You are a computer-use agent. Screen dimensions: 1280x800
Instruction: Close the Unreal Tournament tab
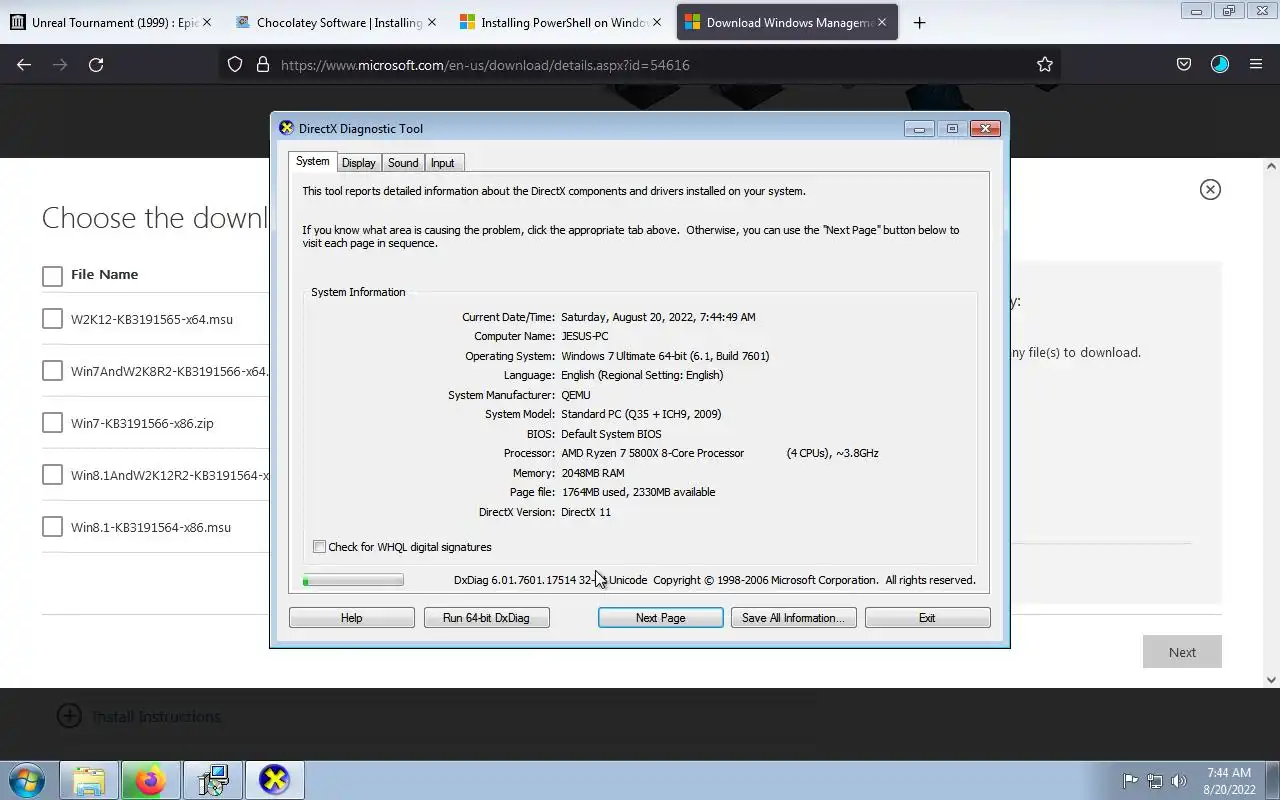(207, 22)
